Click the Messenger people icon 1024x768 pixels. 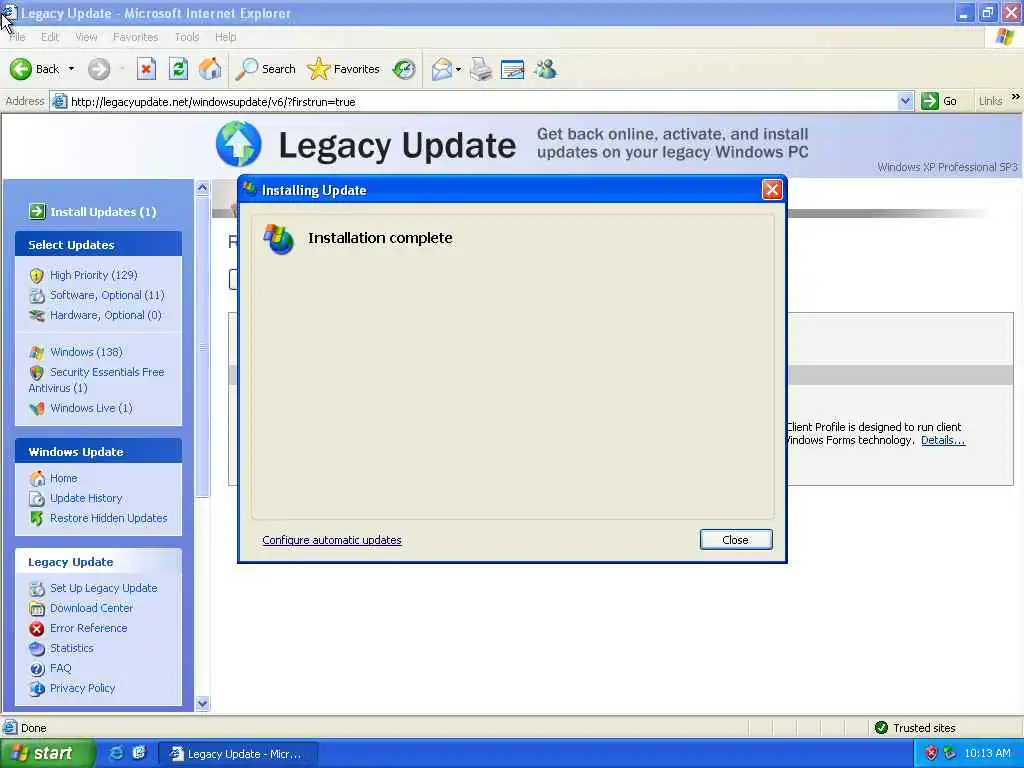(x=545, y=69)
